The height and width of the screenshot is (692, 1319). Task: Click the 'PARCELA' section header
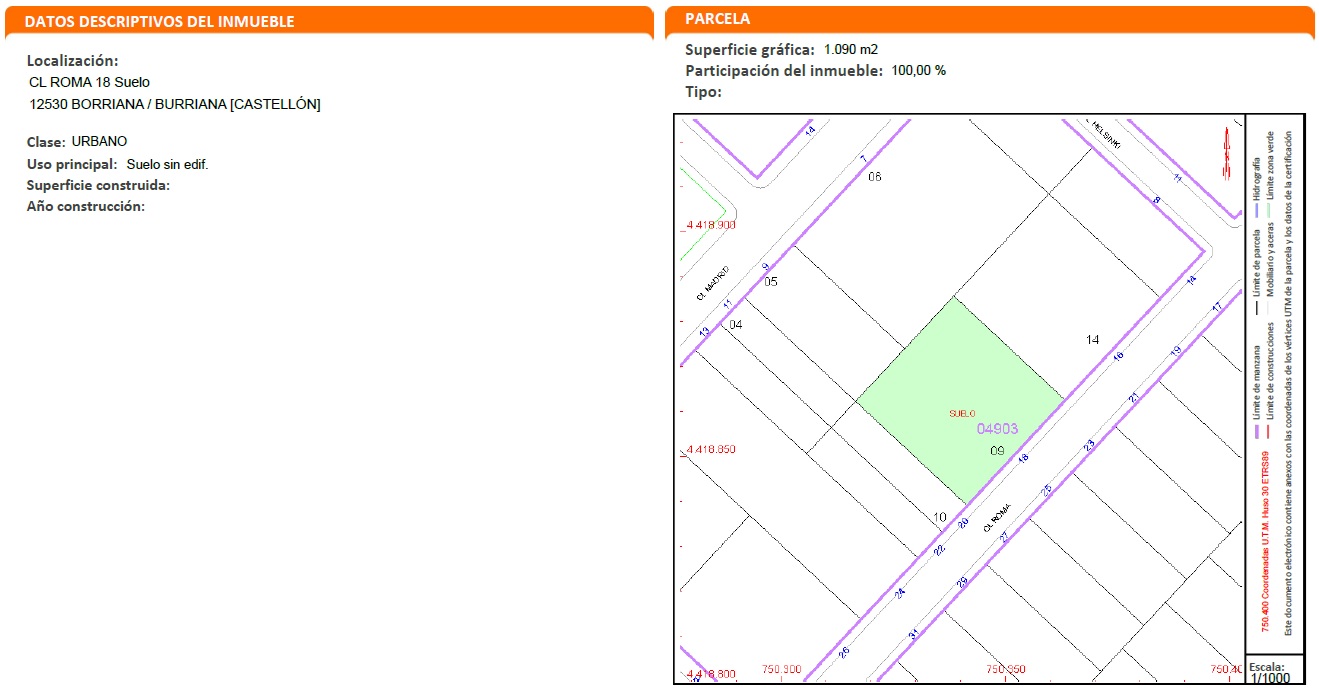pyautogui.click(x=718, y=19)
